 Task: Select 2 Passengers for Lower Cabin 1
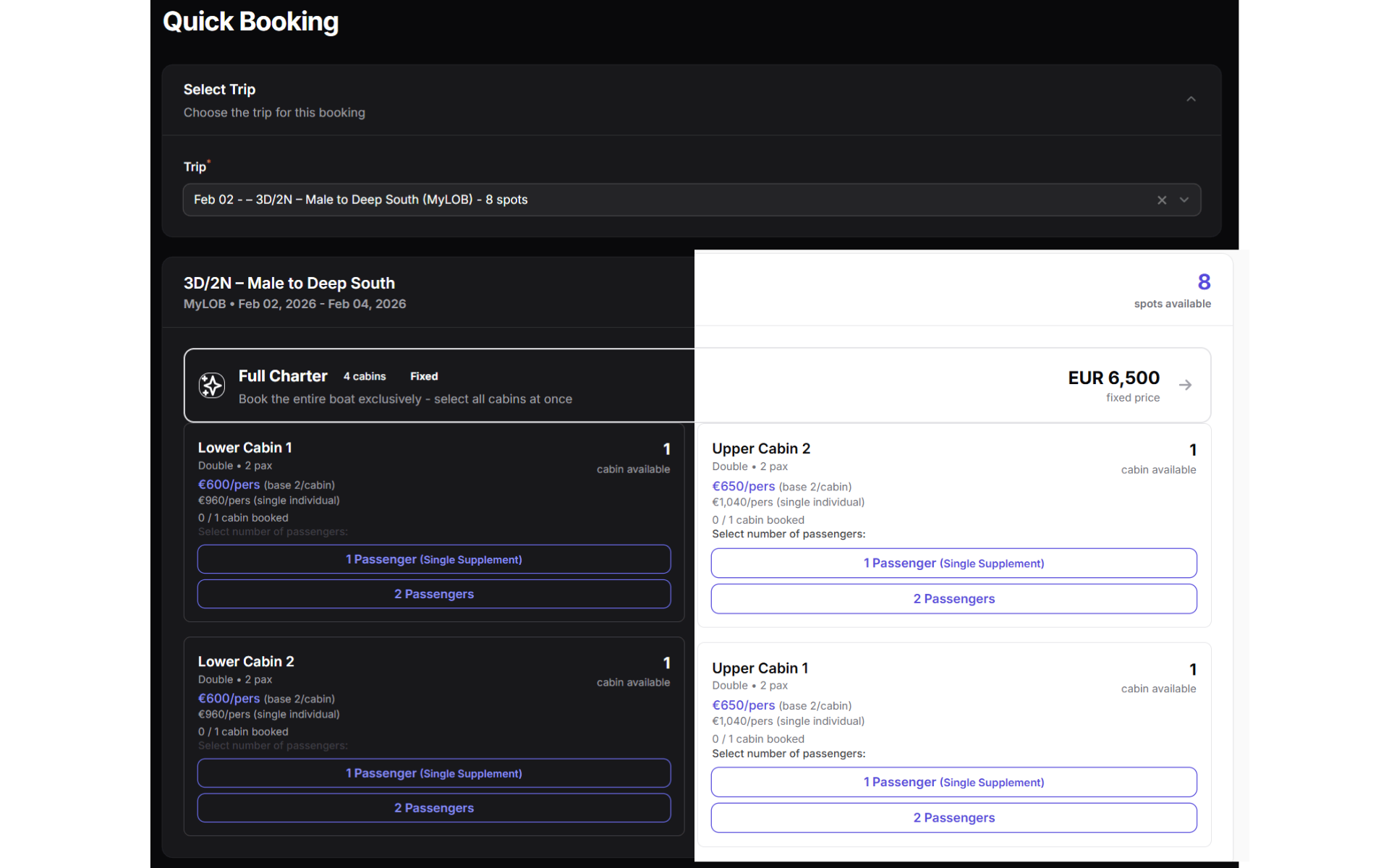[x=433, y=593]
